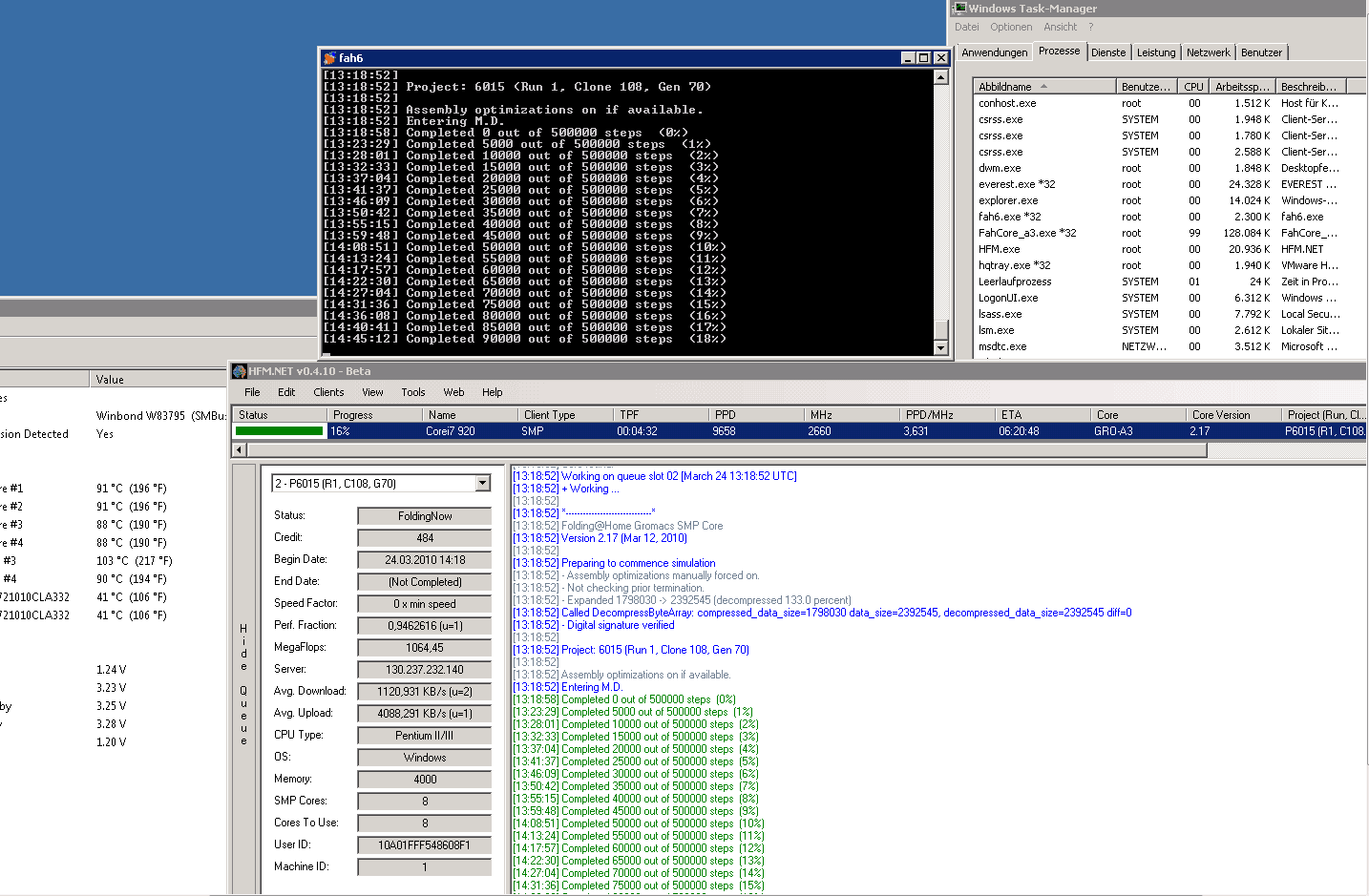Open the Optionen menu in Task-Manager
Image resolution: width=1369 pixels, height=896 pixels.
click(1011, 28)
